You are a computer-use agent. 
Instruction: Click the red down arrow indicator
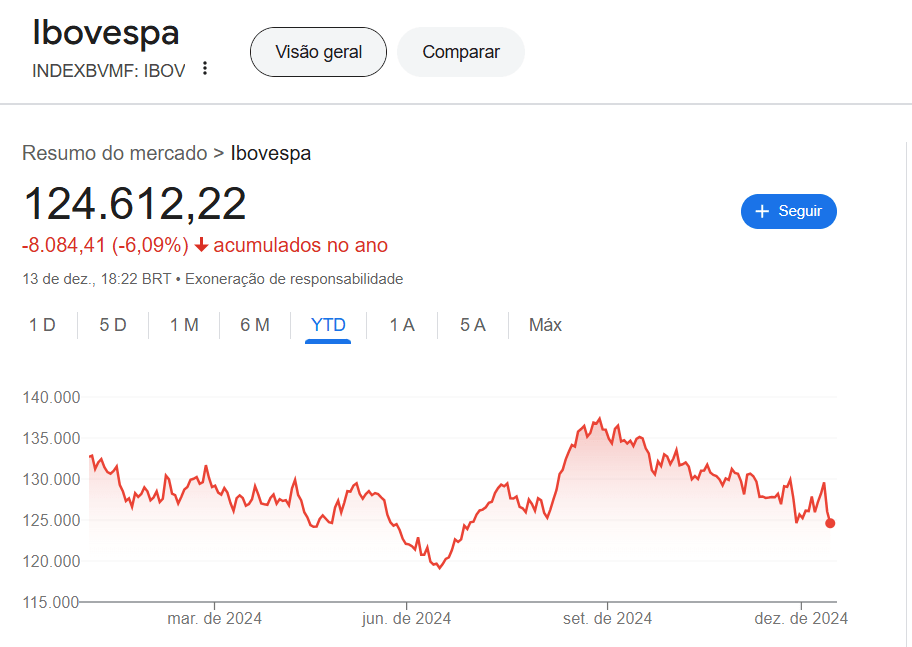[201, 245]
